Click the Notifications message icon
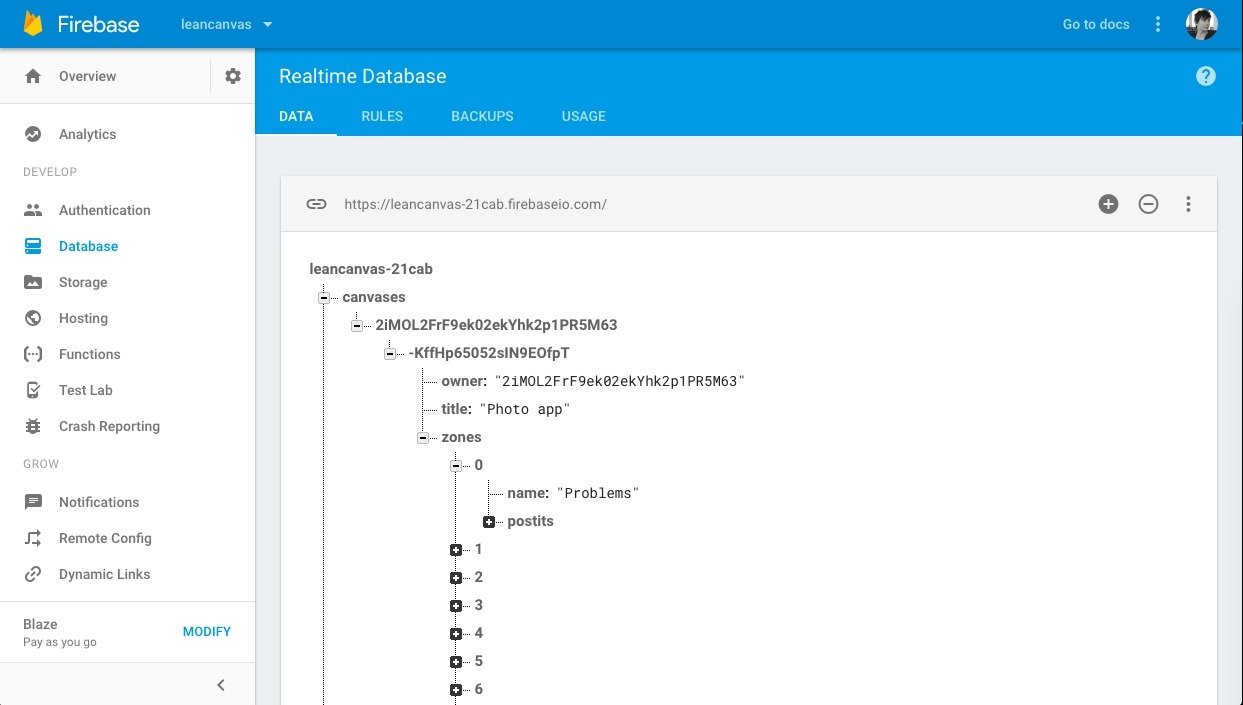The height and width of the screenshot is (705, 1243). click(33, 502)
